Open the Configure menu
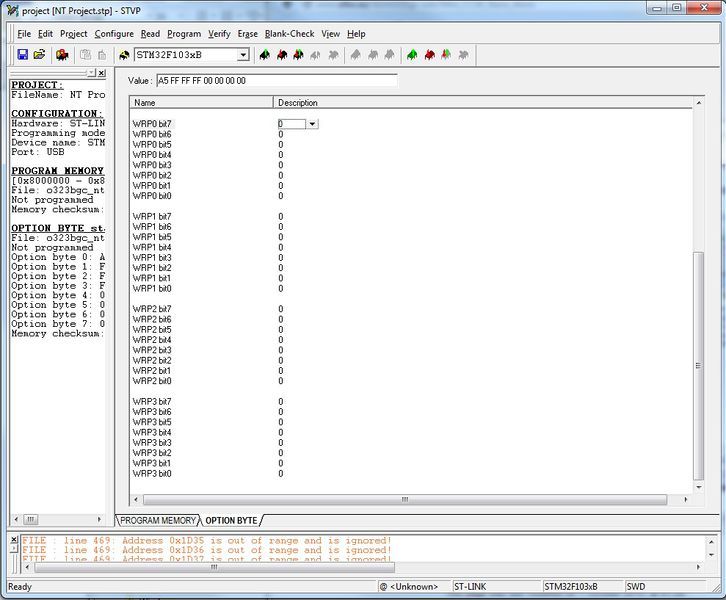The image size is (726, 600). (x=114, y=33)
